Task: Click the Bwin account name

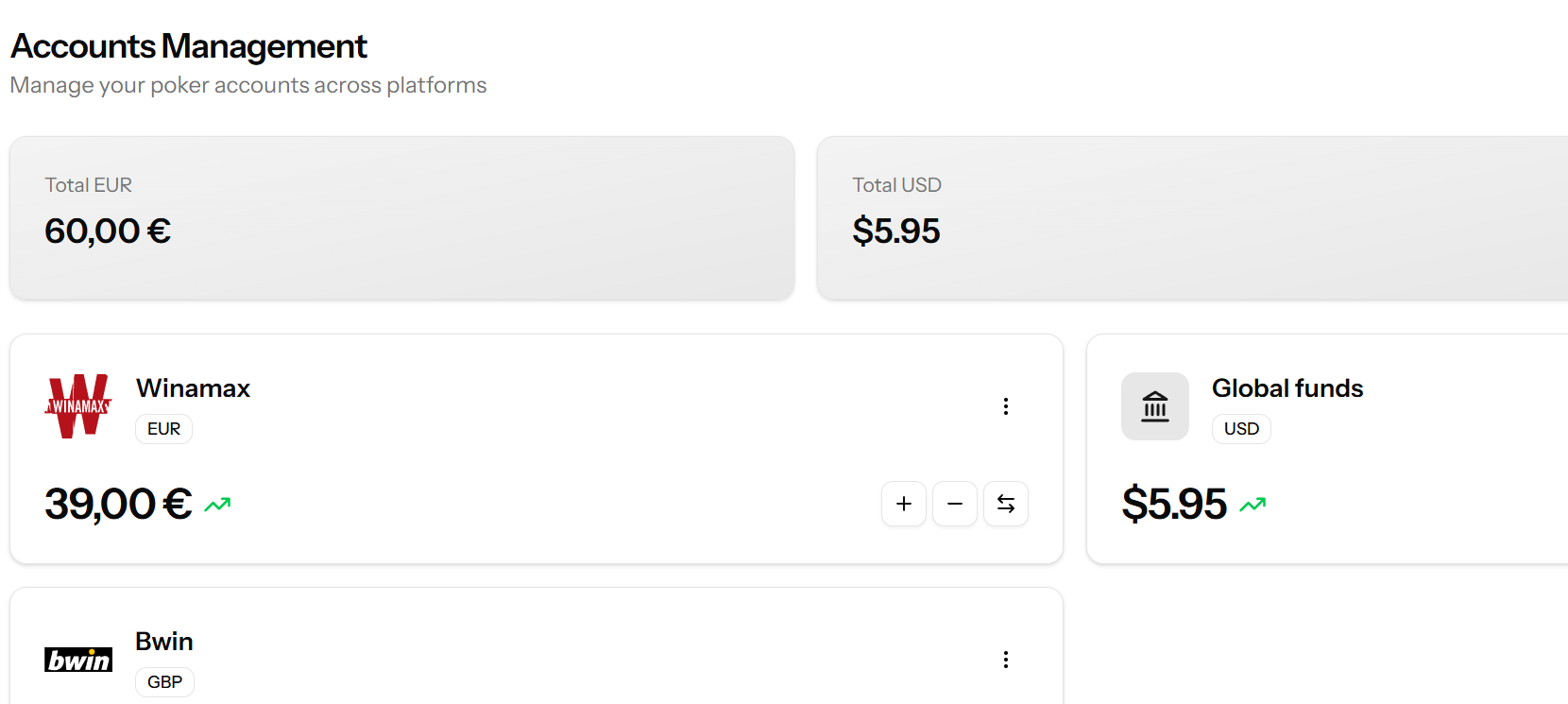Action: click(x=164, y=642)
